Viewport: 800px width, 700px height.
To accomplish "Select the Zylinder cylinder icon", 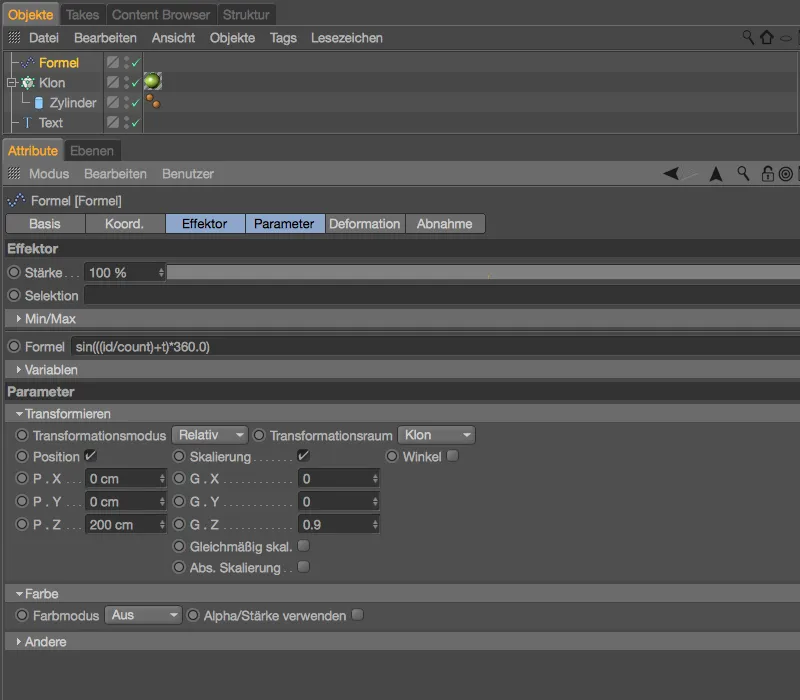I will pos(38,103).
